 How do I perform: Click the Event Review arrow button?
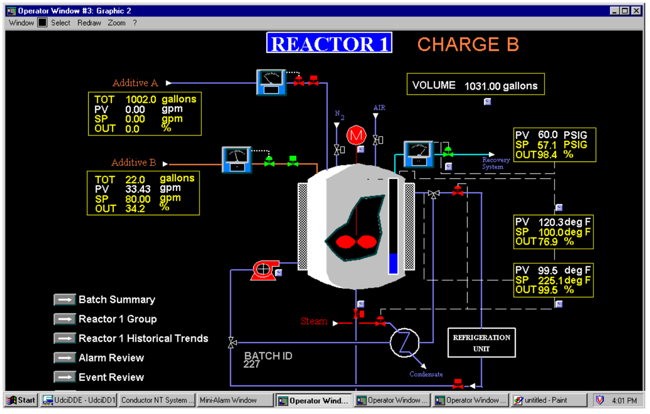[65, 377]
